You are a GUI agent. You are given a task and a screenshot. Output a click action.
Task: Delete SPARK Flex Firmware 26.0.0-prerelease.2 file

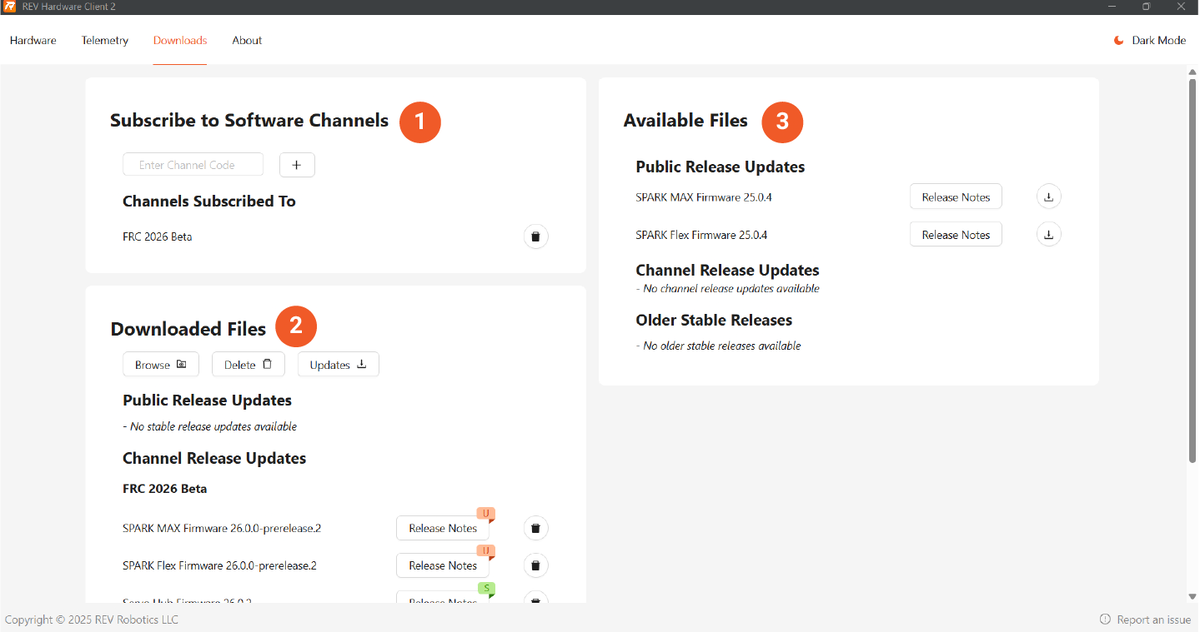pyautogui.click(x=536, y=566)
